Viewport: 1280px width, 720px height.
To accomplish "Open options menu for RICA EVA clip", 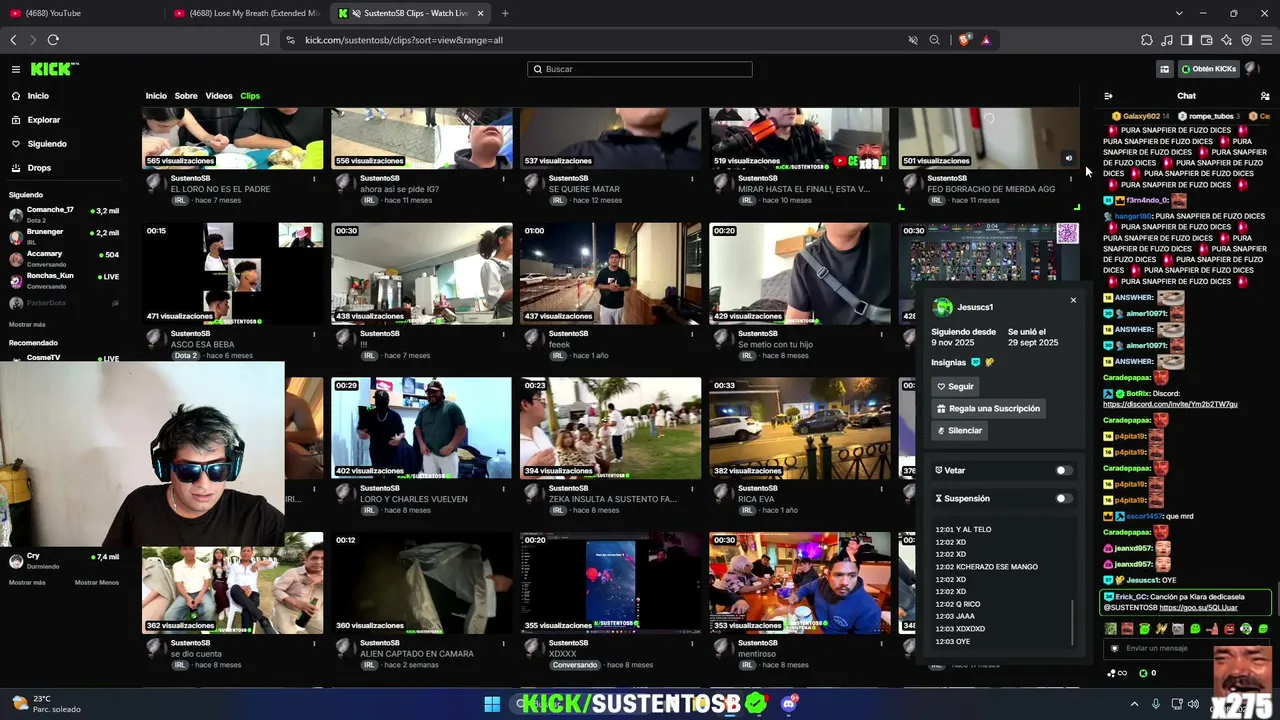I will (881, 489).
